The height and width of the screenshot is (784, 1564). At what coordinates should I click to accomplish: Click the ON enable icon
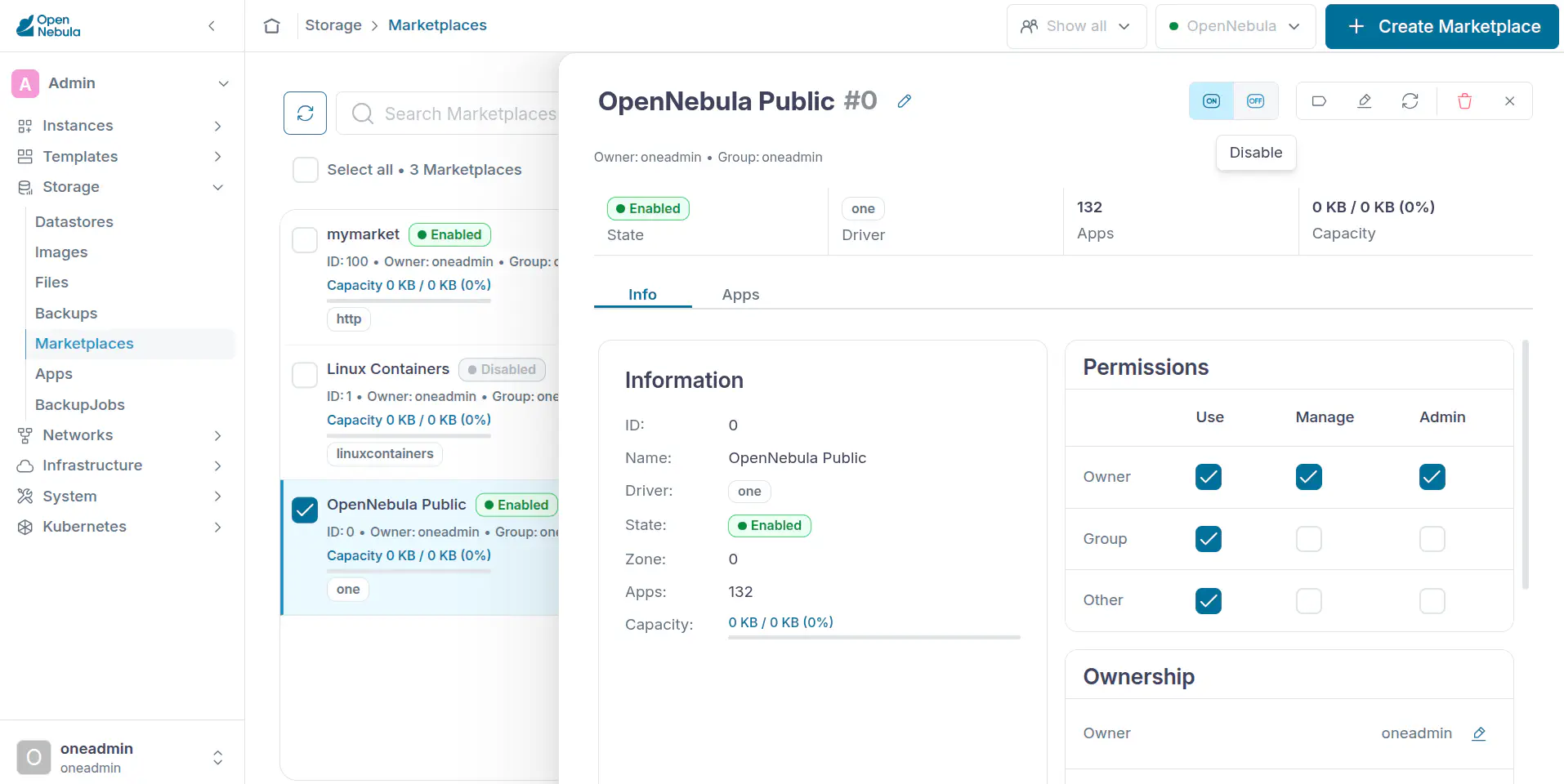point(1211,101)
